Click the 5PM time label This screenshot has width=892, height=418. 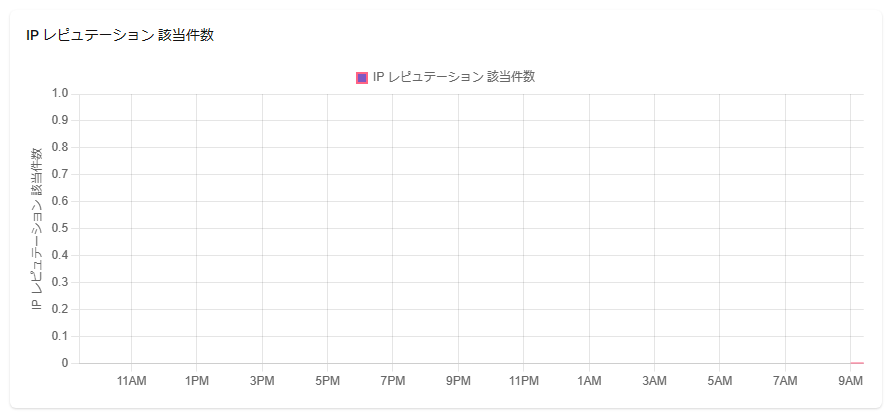pos(327,381)
